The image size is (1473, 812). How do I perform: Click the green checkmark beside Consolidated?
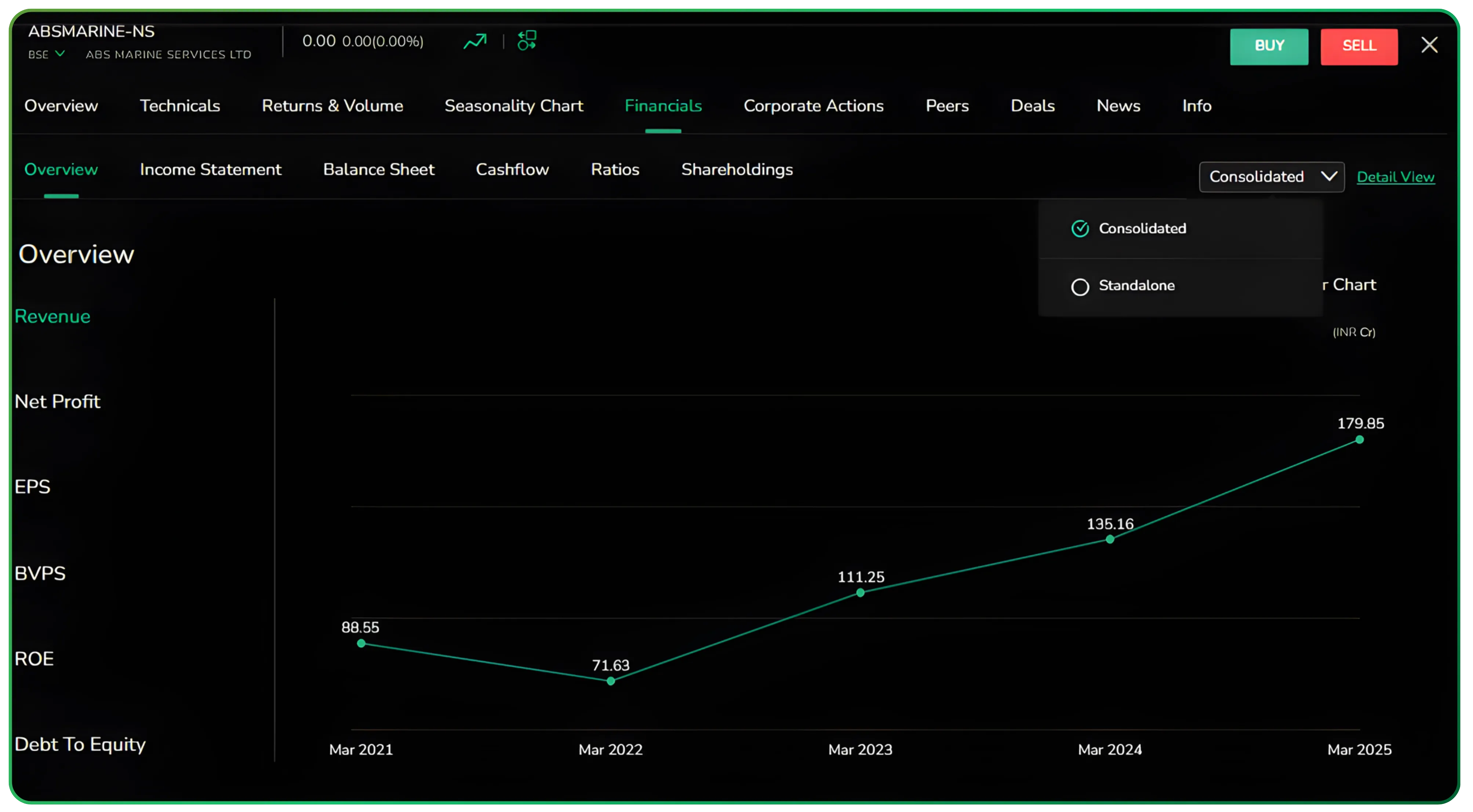coord(1080,228)
